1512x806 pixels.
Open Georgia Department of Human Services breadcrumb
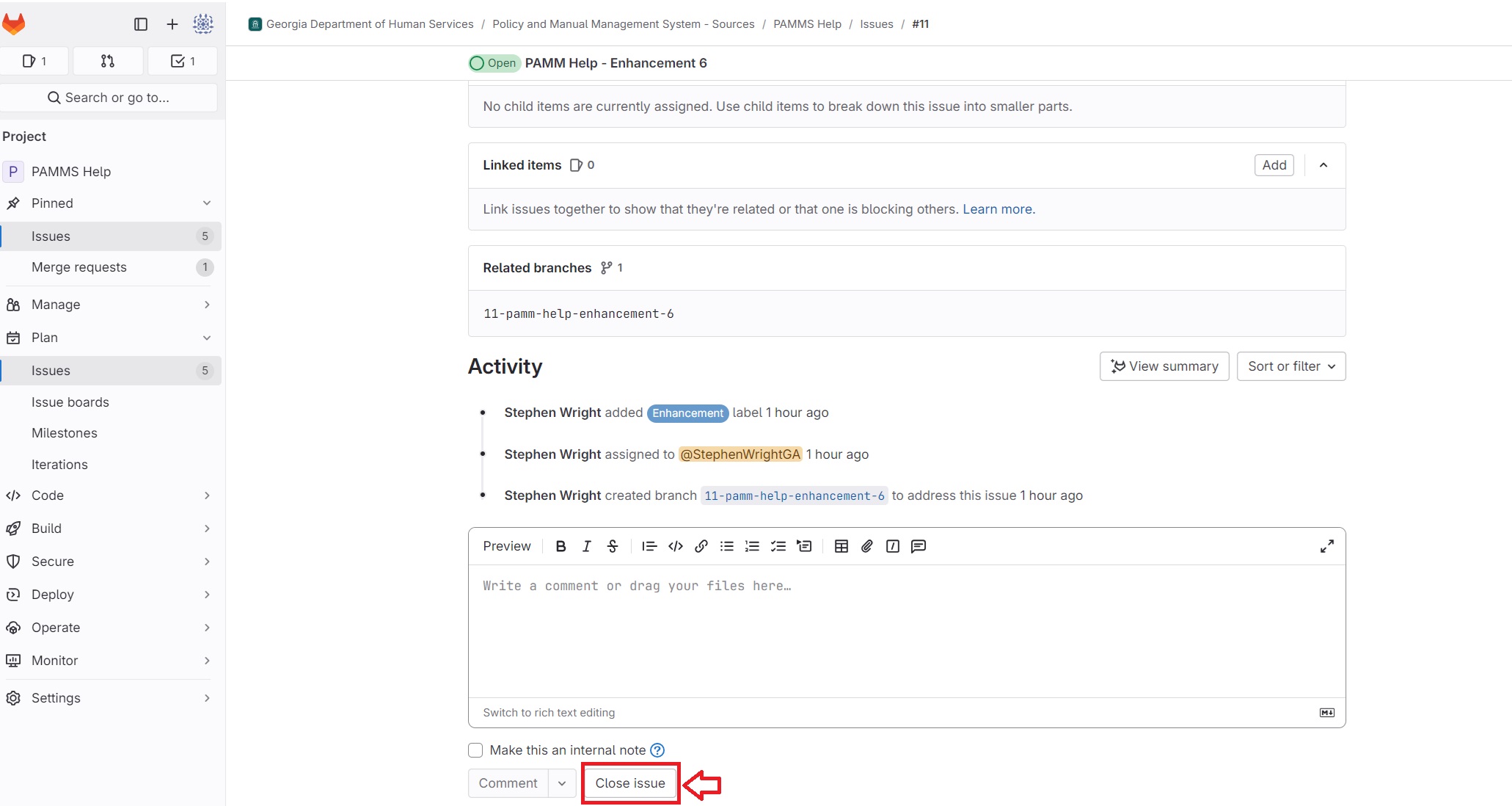(370, 24)
